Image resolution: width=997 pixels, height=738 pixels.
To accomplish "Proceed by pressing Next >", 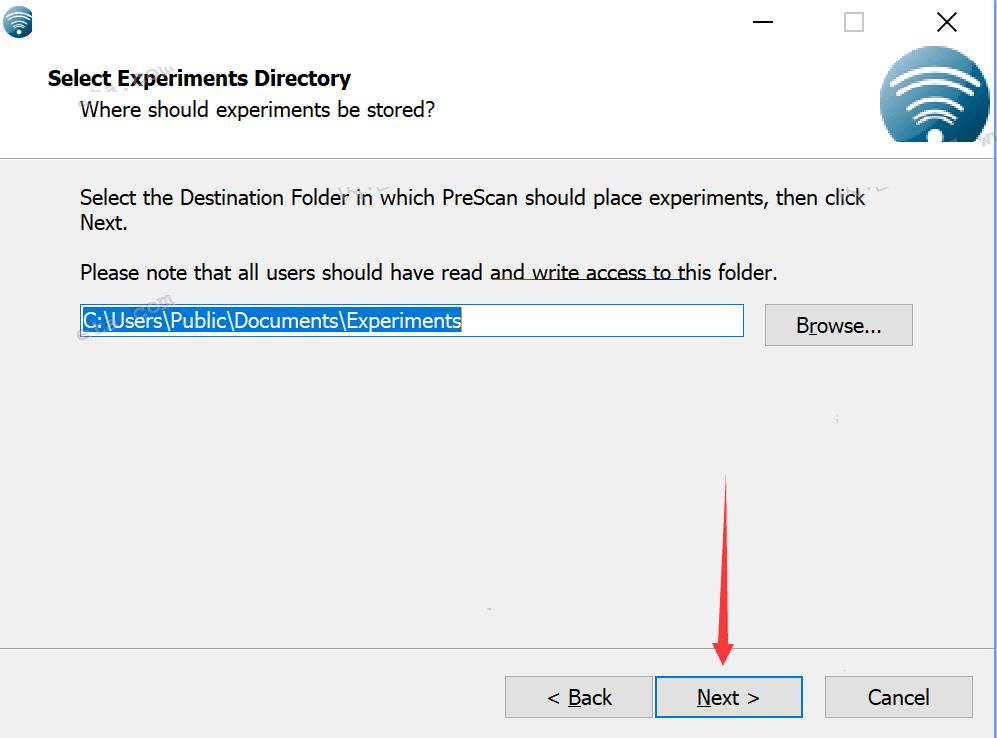I will [x=728, y=697].
